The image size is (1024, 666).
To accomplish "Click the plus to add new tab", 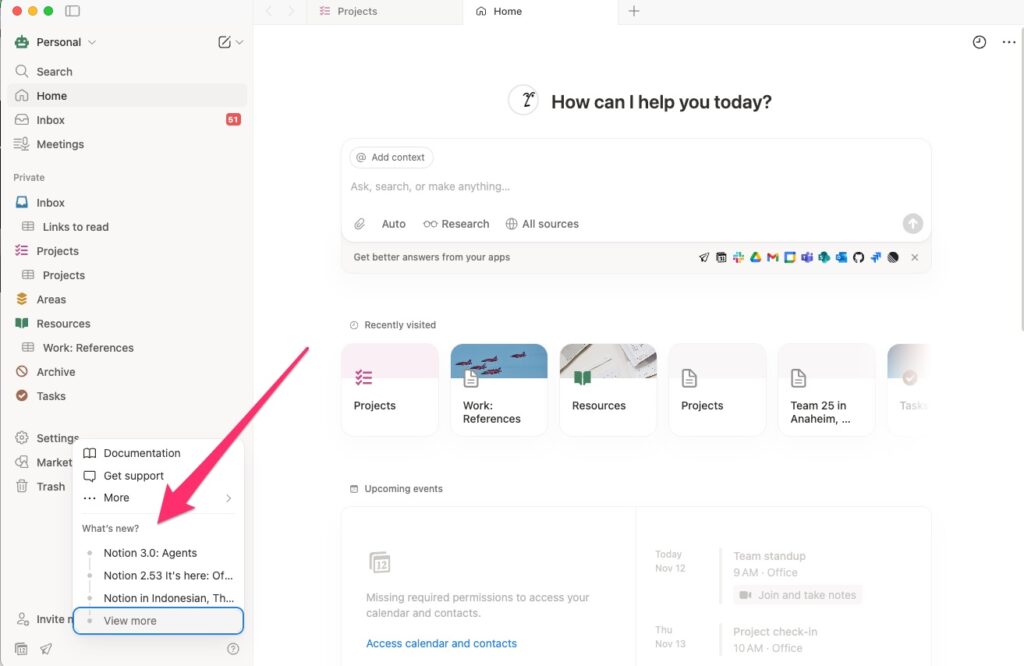I will pyautogui.click(x=634, y=11).
